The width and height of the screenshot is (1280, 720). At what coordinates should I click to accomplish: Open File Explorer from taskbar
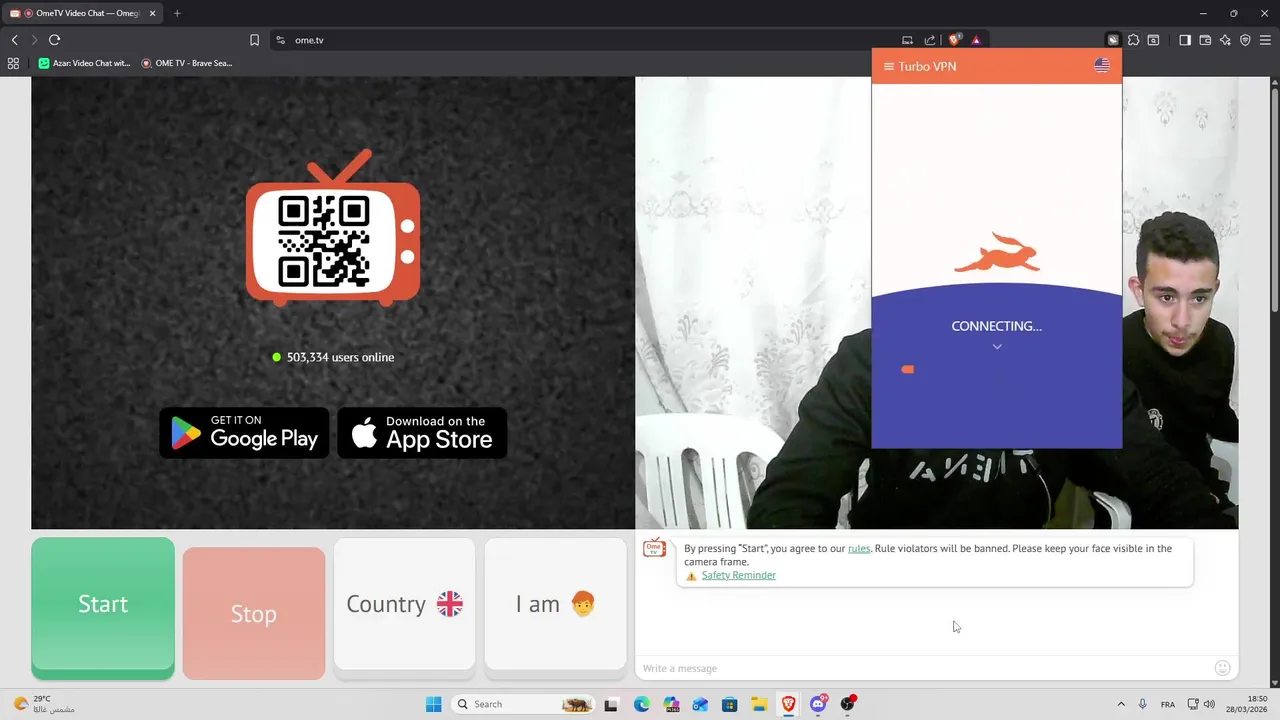[x=759, y=704]
